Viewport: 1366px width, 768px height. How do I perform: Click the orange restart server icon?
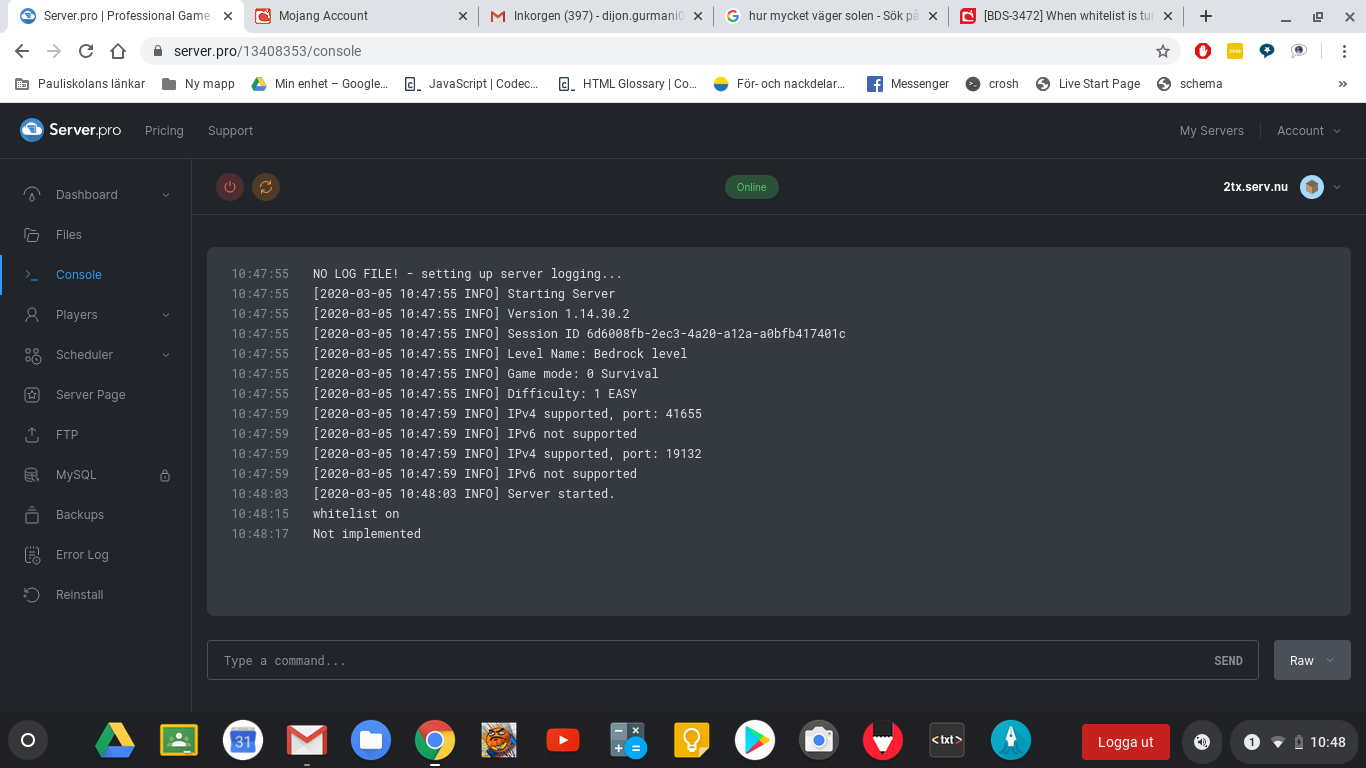pyautogui.click(x=265, y=187)
